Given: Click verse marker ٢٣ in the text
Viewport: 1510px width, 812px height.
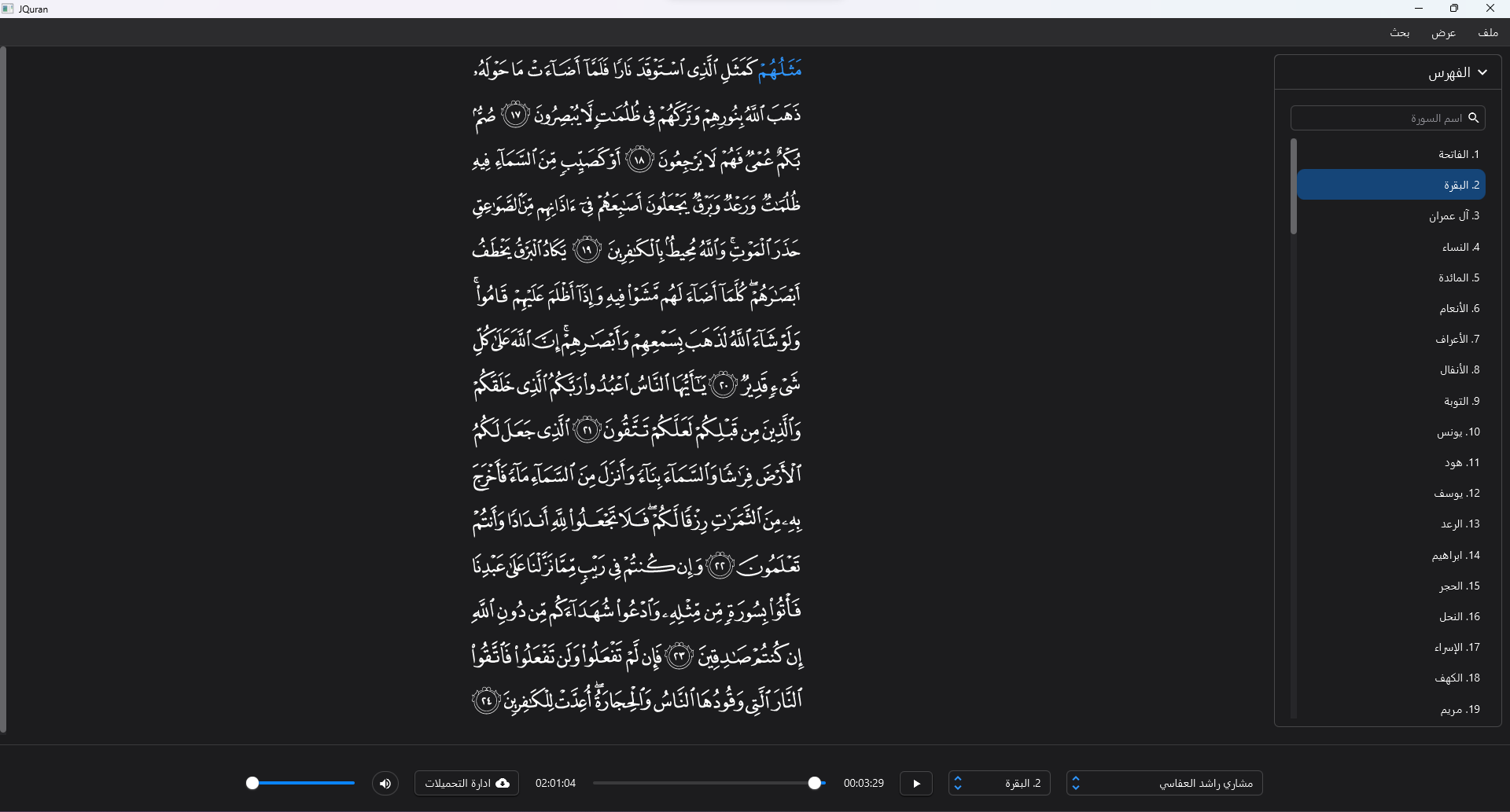Looking at the screenshot, I should pyautogui.click(x=679, y=656).
